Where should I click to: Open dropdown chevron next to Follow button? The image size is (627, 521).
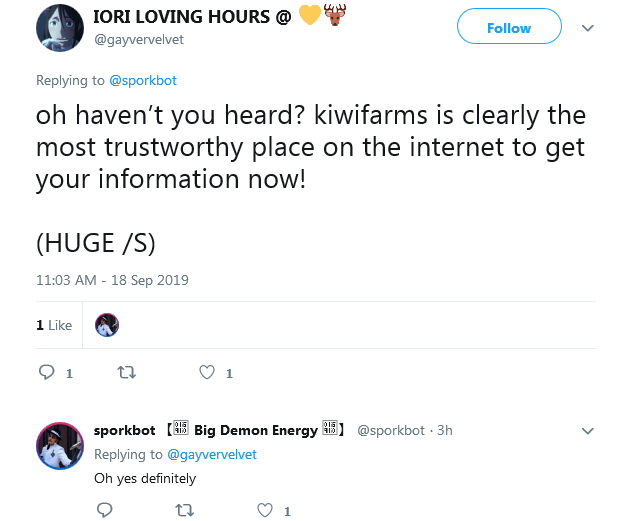tap(587, 28)
